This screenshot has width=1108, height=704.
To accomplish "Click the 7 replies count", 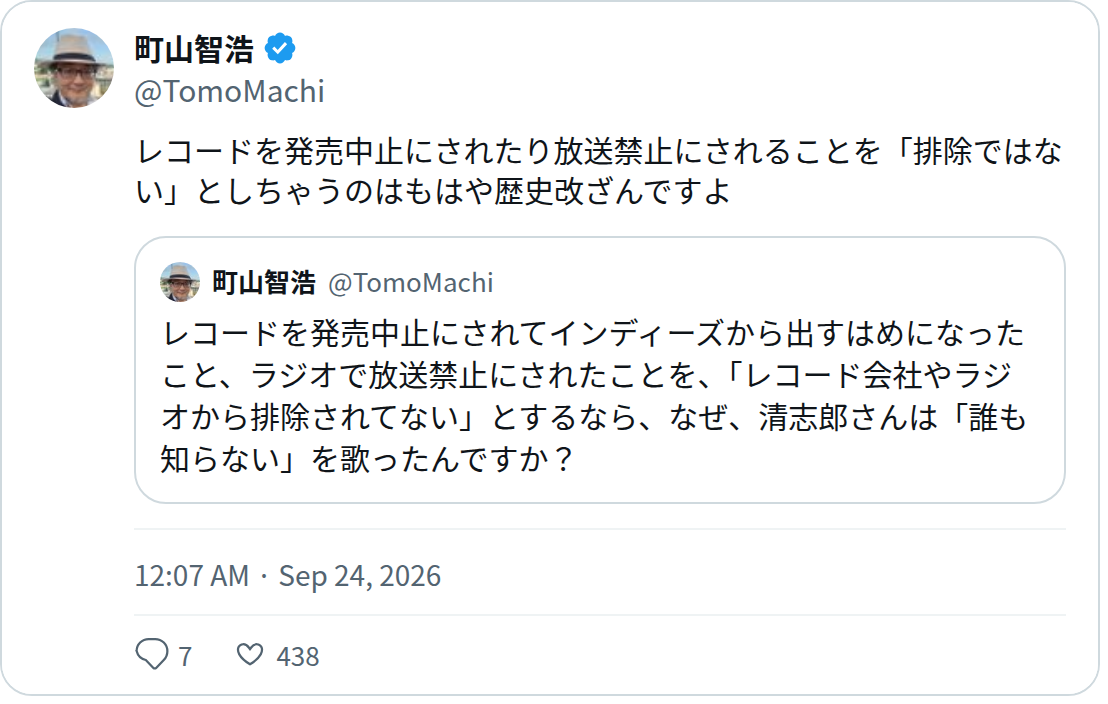I will (185, 657).
